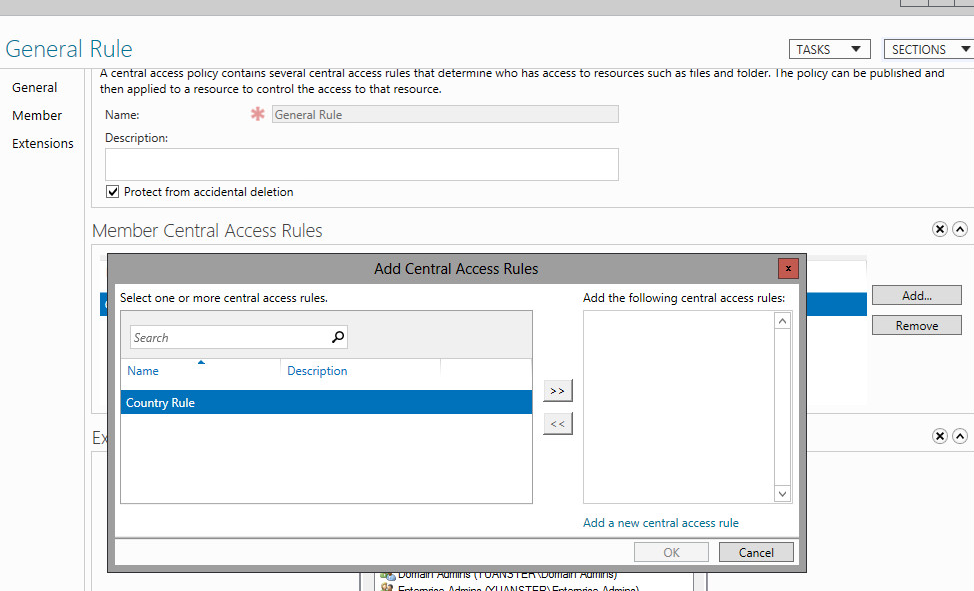Click the magnifier search icon
This screenshot has width=974, height=591.
coord(338,337)
